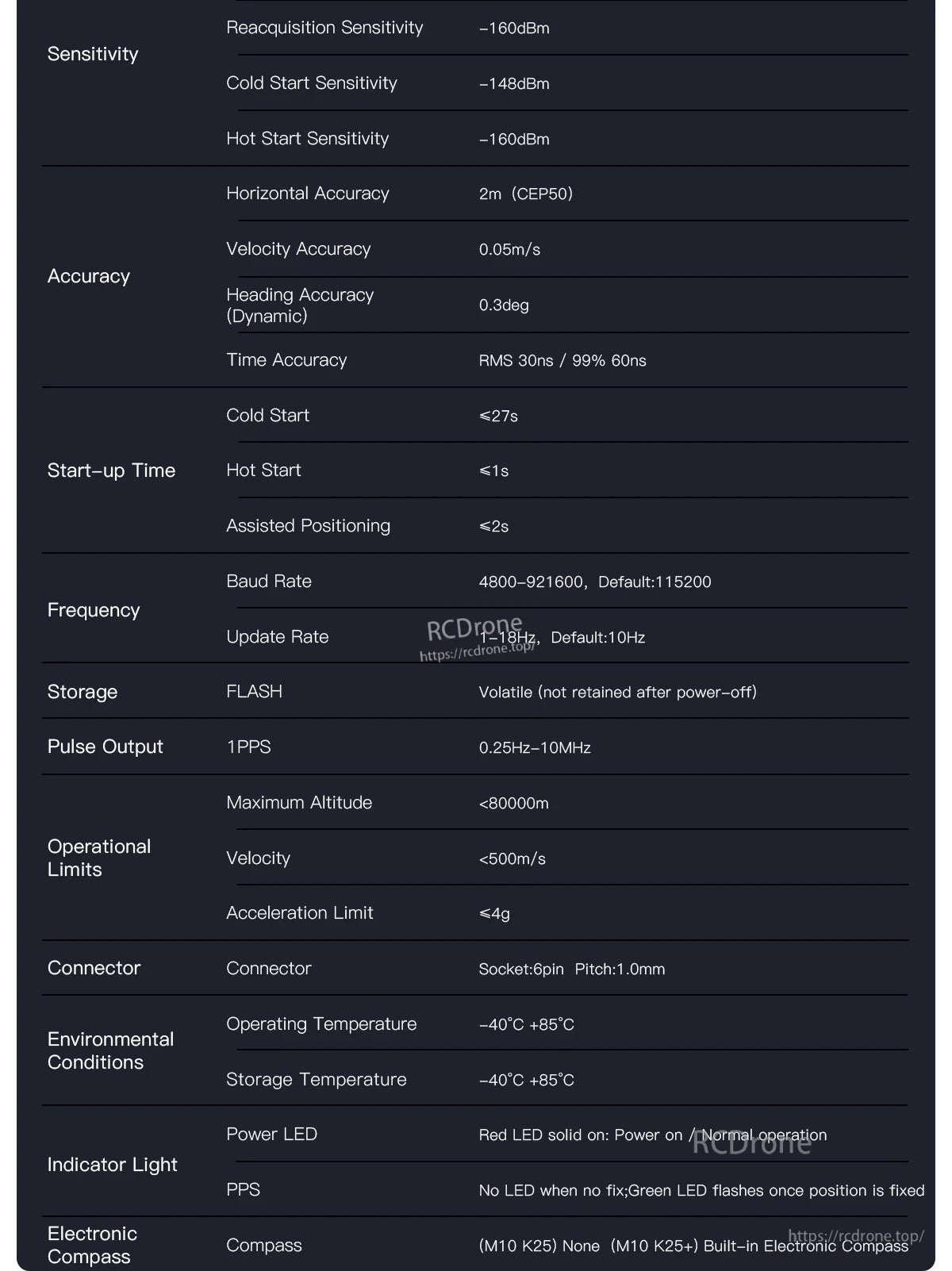Select the Horizontal Accuracy row label
The image size is (952, 1271).
pyautogui.click(x=308, y=194)
